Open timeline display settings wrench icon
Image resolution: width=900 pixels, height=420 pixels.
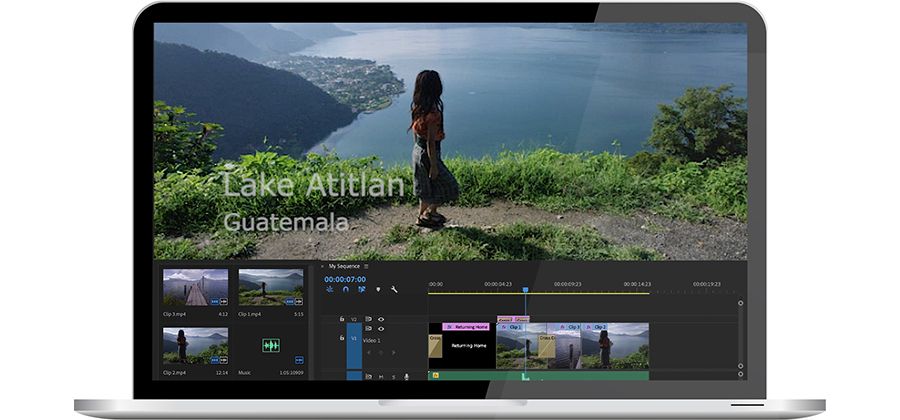395,289
